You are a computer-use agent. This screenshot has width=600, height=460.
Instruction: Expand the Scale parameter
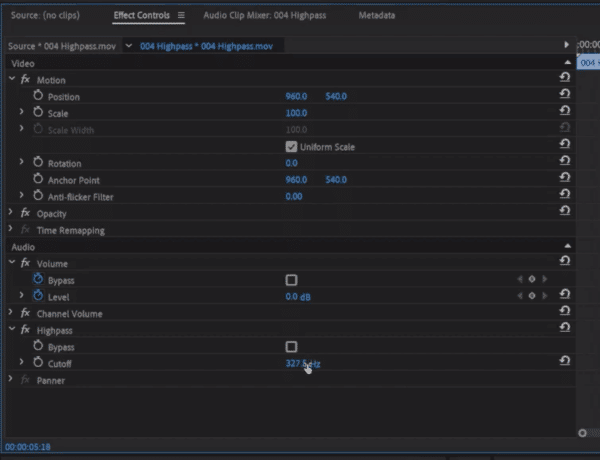(x=21, y=112)
